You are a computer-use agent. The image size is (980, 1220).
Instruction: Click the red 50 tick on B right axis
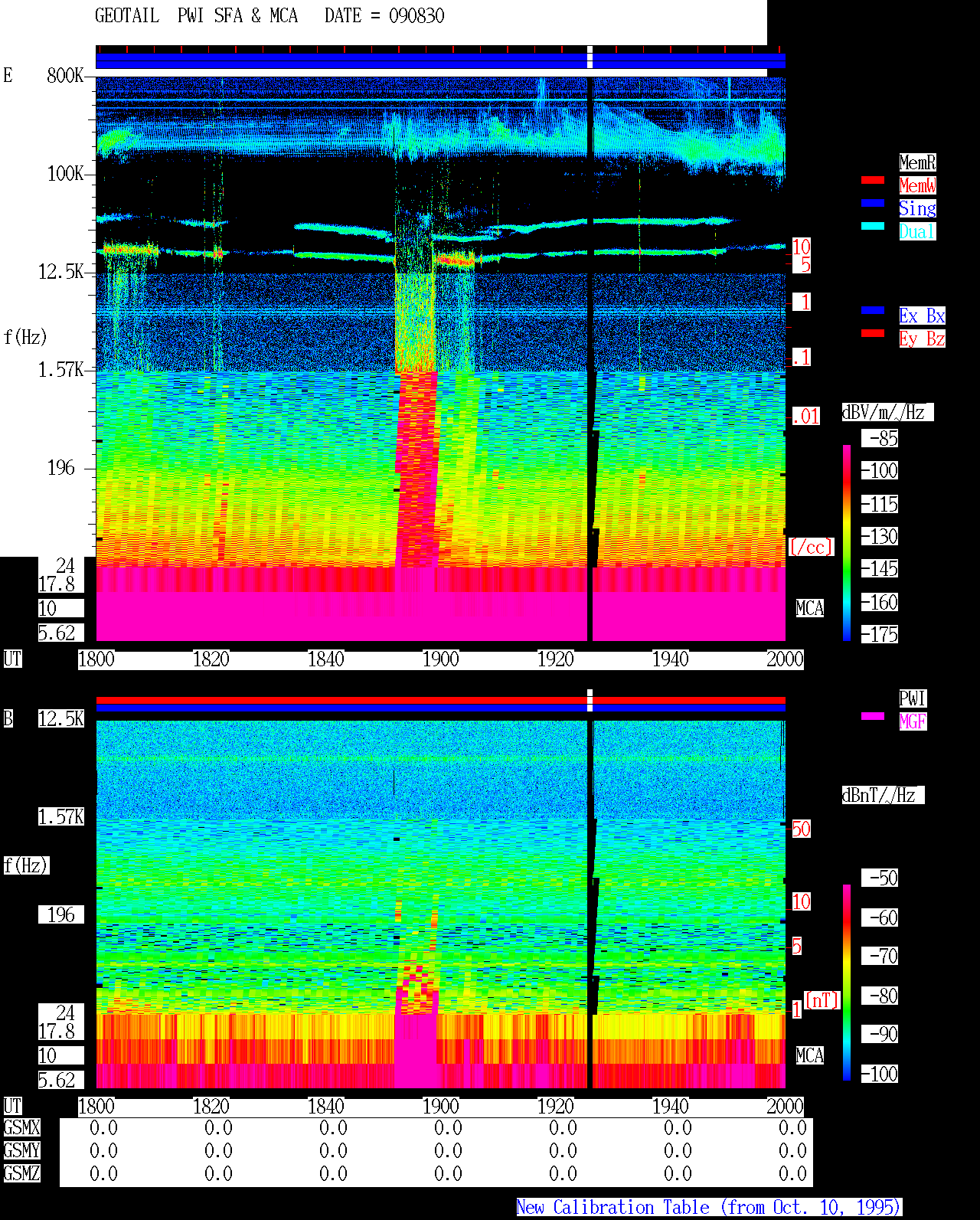point(801,829)
